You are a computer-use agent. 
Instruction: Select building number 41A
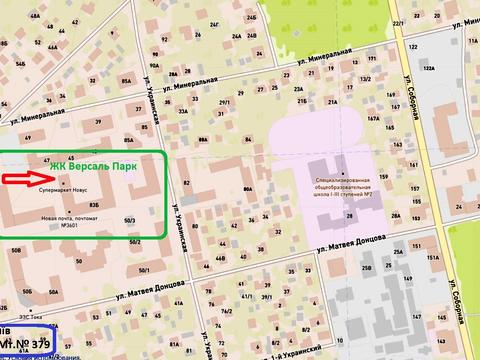point(179,303)
